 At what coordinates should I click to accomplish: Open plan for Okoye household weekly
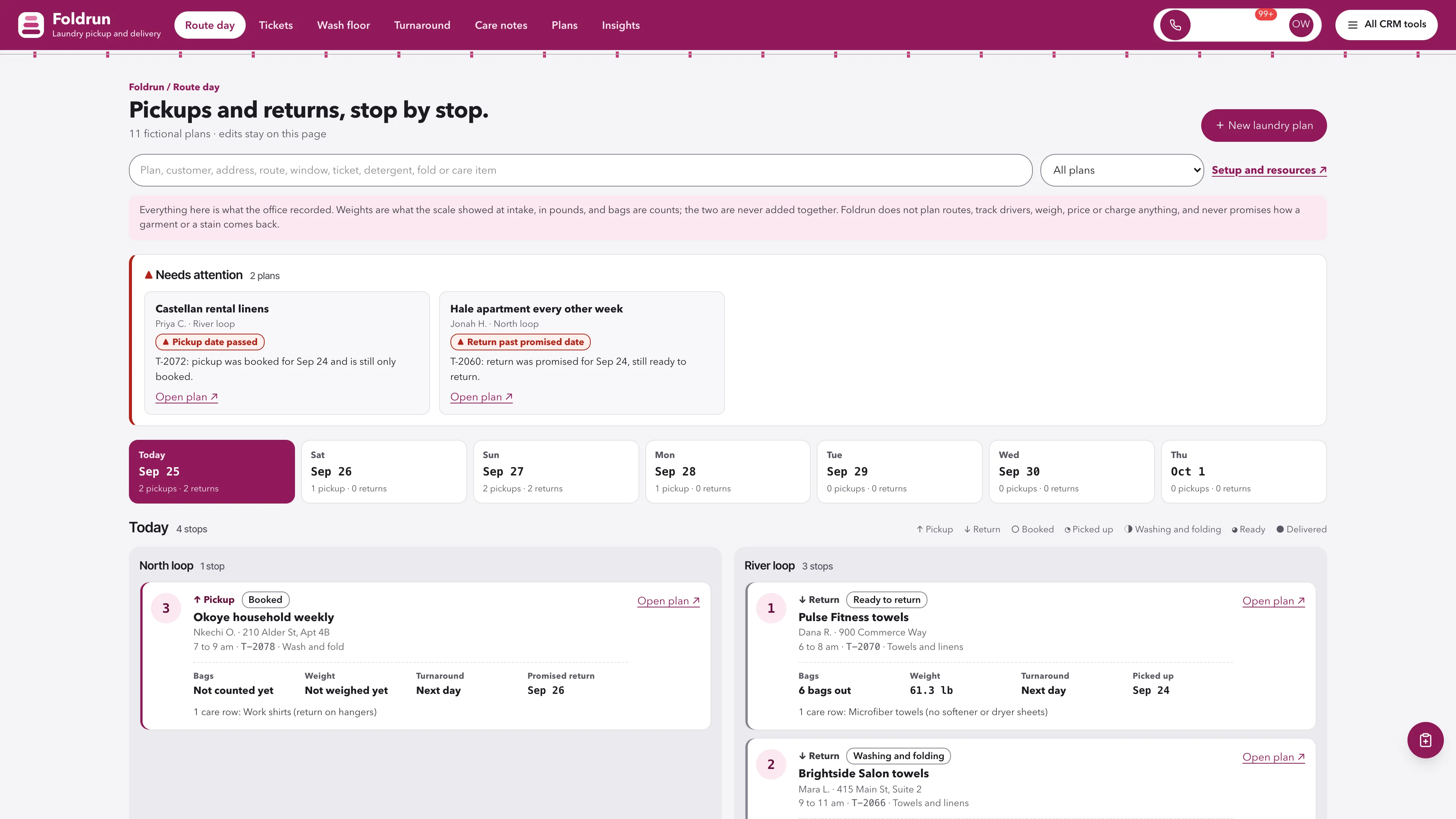tap(668, 601)
